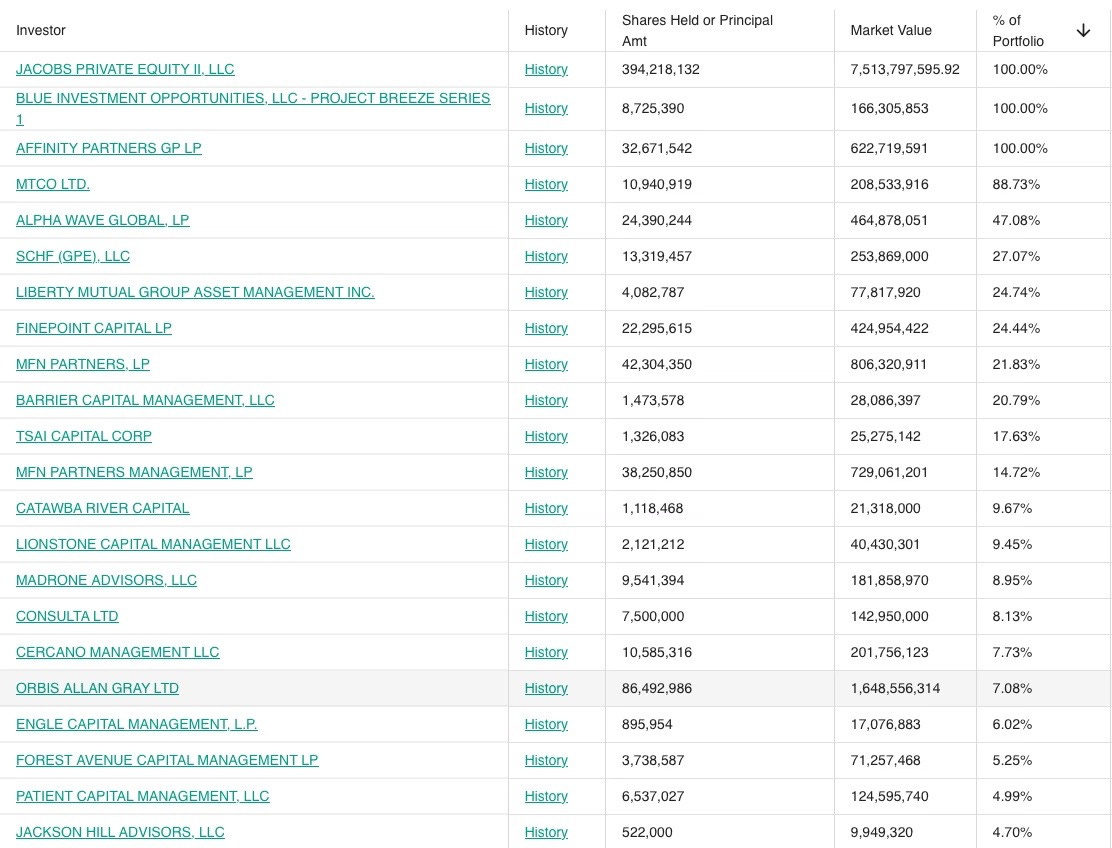The image size is (1112, 848).
Task: View History for Alpha Wave Global
Action: tap(546, 221)
